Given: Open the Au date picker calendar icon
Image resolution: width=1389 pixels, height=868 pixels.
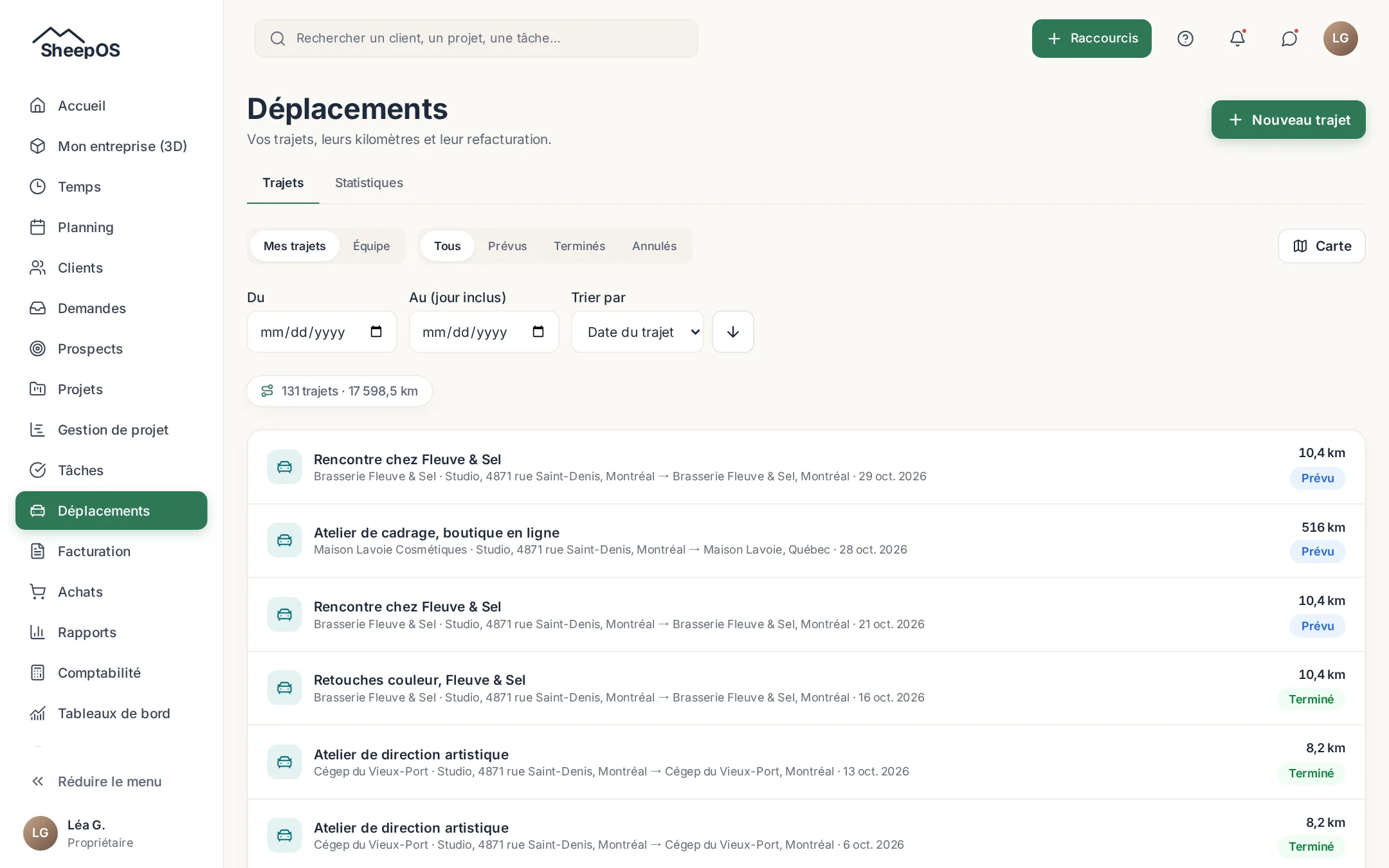Looking at the screenshot, I should [538, 332].
